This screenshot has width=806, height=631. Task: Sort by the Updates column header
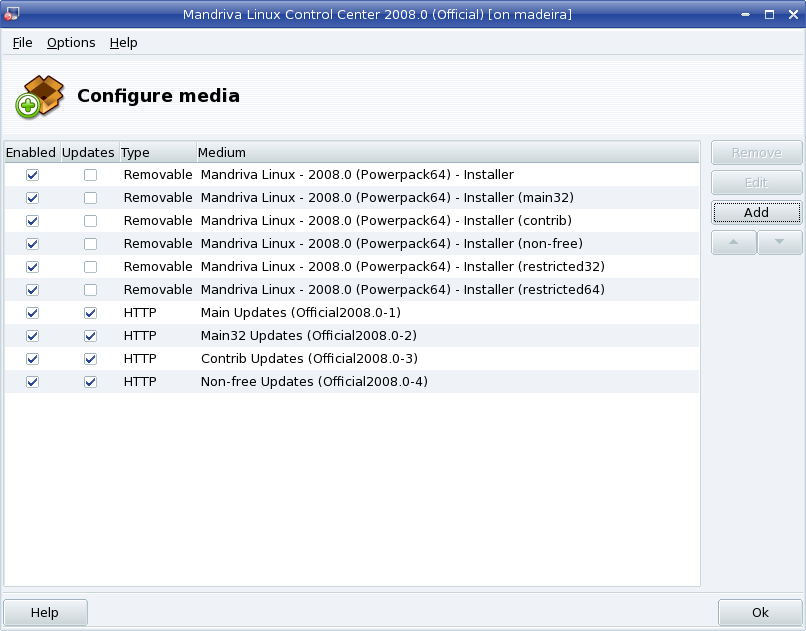click(x=90, y=153)
